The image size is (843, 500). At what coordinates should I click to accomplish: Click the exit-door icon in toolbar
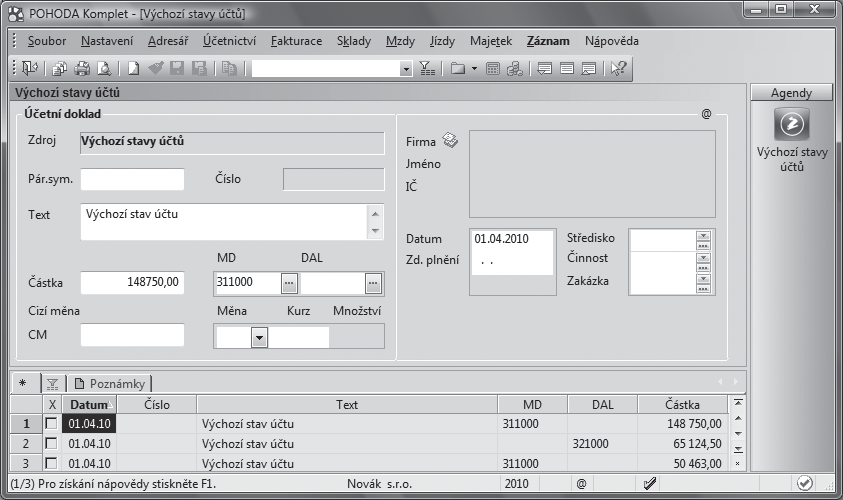(30, 68)
